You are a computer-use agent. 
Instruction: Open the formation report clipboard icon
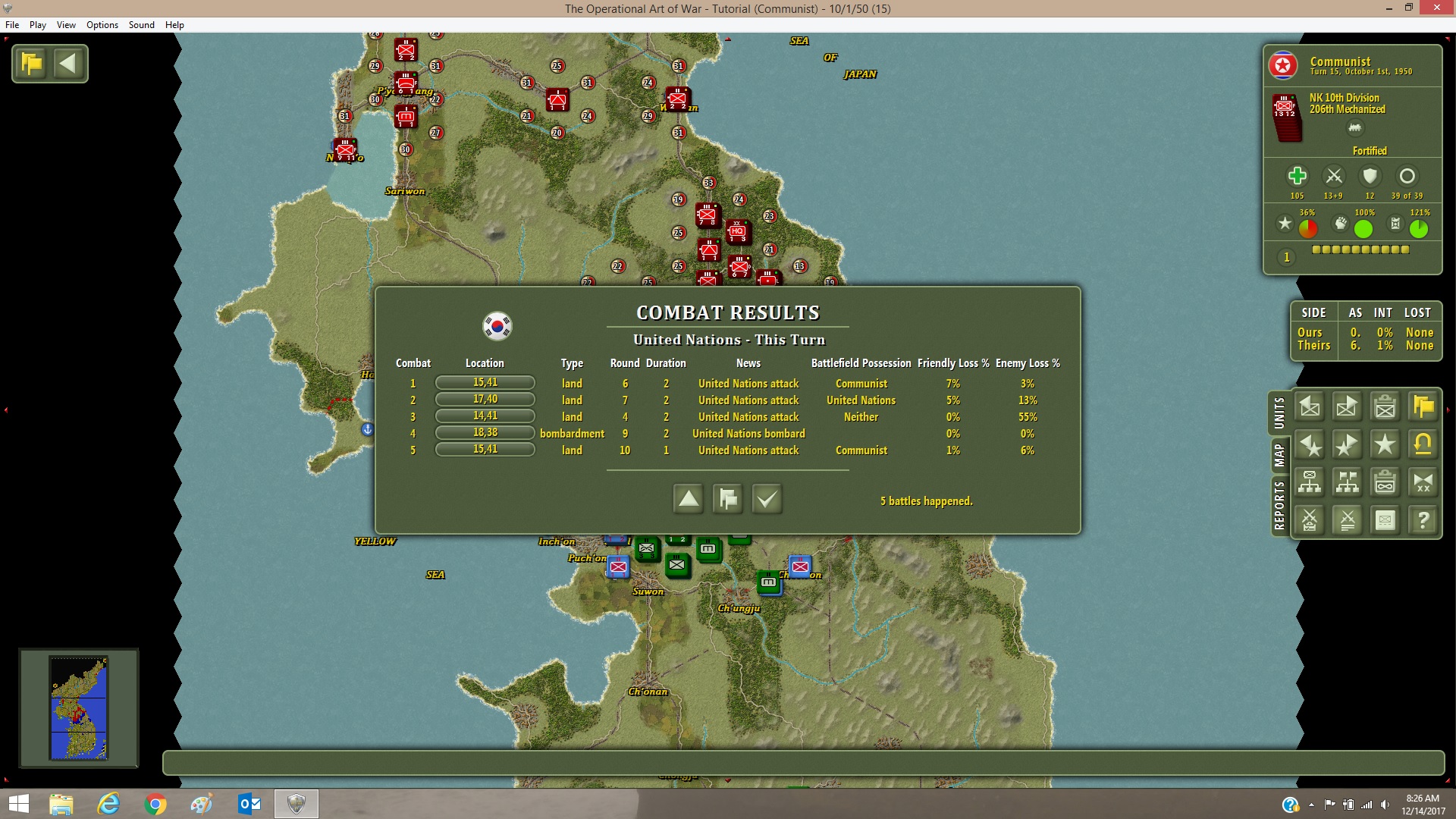(x=1385, y=482)
